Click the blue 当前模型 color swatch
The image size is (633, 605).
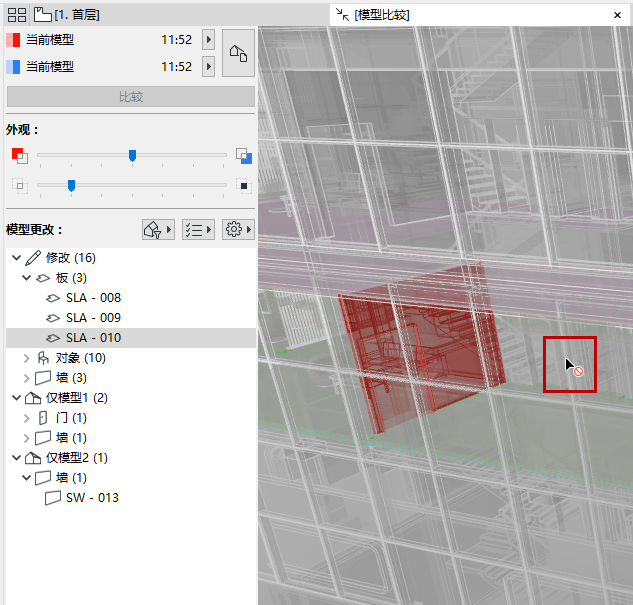pyautogui.click(x=13, y=67)
